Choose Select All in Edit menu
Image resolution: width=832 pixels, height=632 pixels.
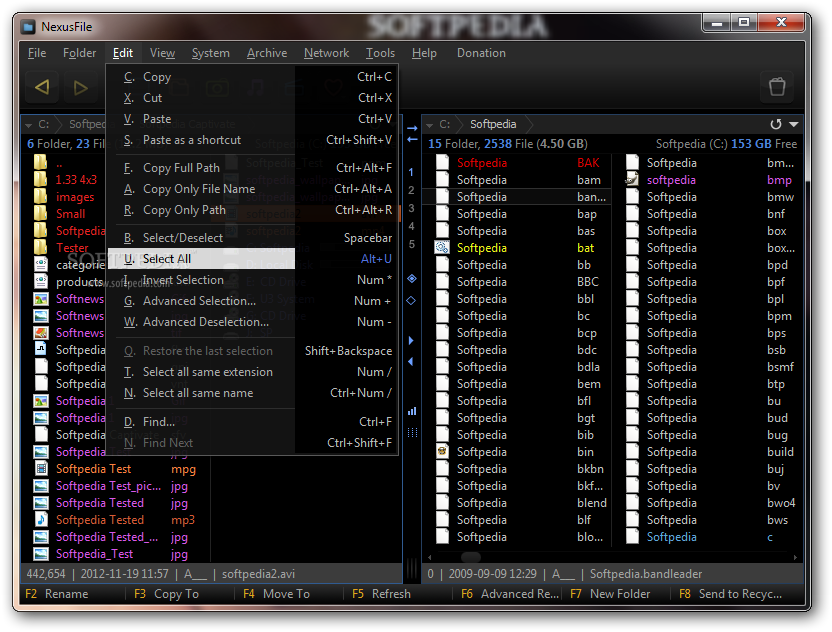point(253,258)
